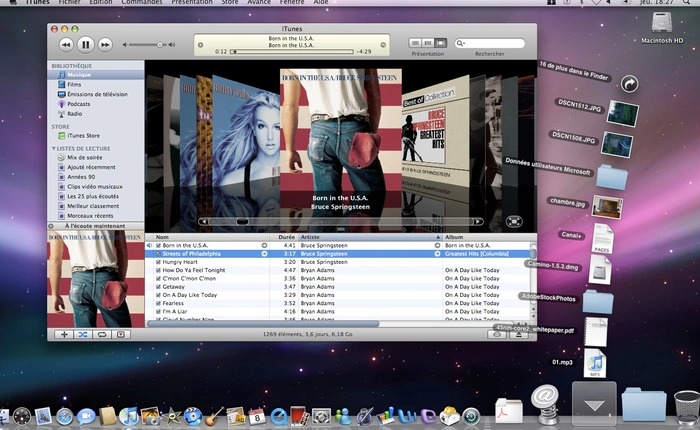Viewport: 700px width, 430px height.
Task: Go back to the previous track
Action: click(x=66, y=44)
